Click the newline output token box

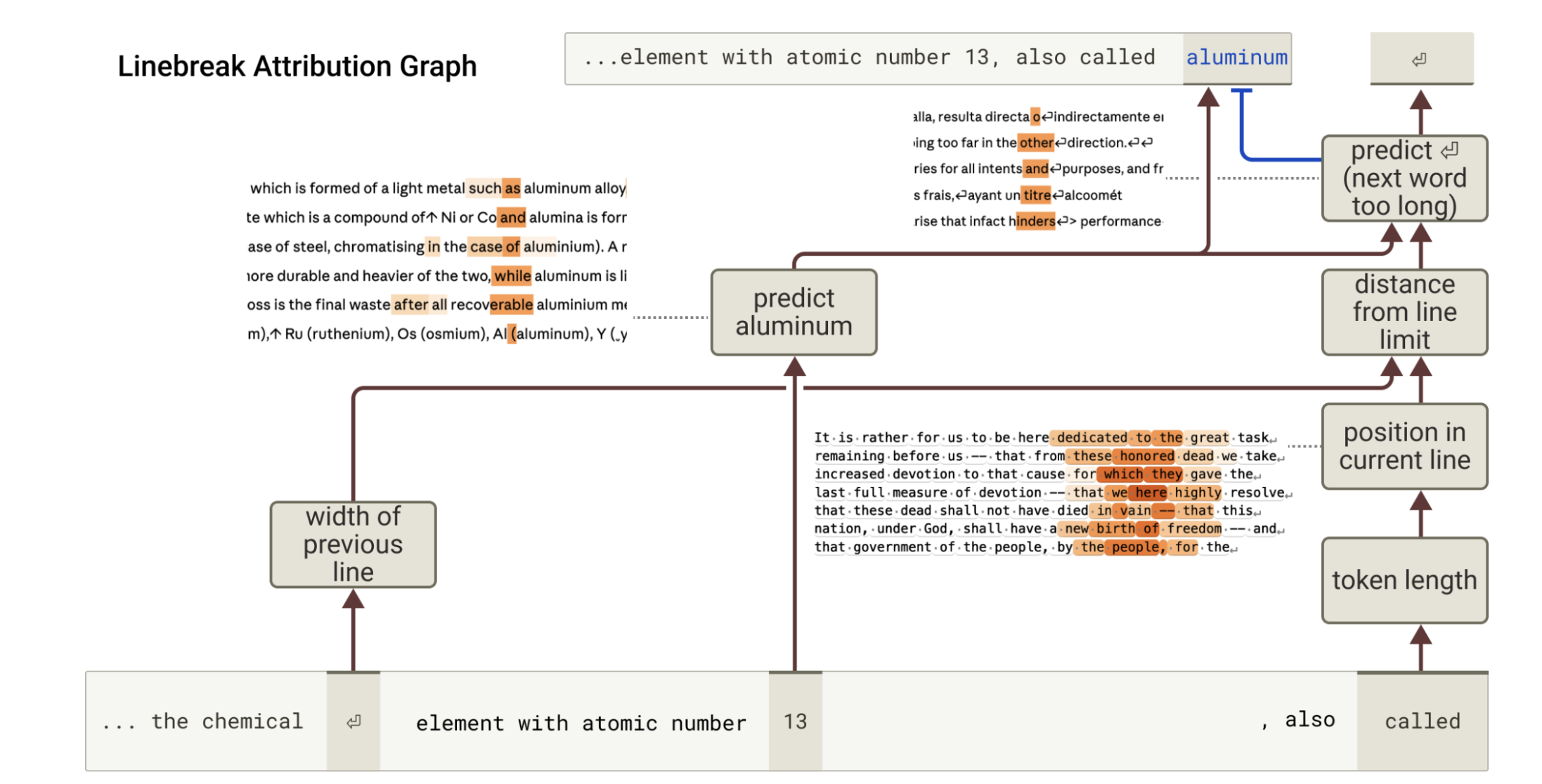(1421, 58)
